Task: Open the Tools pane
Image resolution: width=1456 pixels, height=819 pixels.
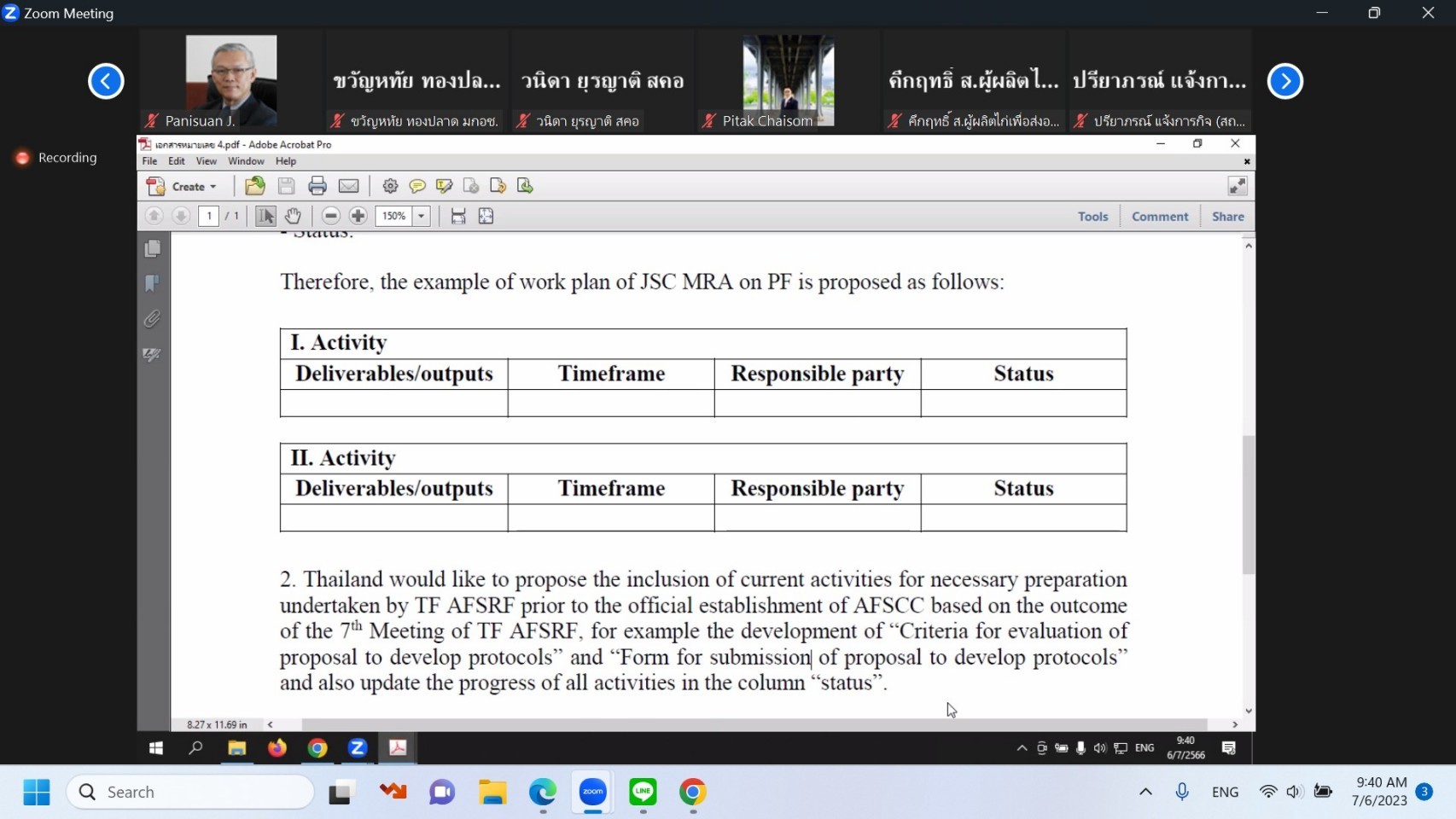Action: (x=1092, y=217)
